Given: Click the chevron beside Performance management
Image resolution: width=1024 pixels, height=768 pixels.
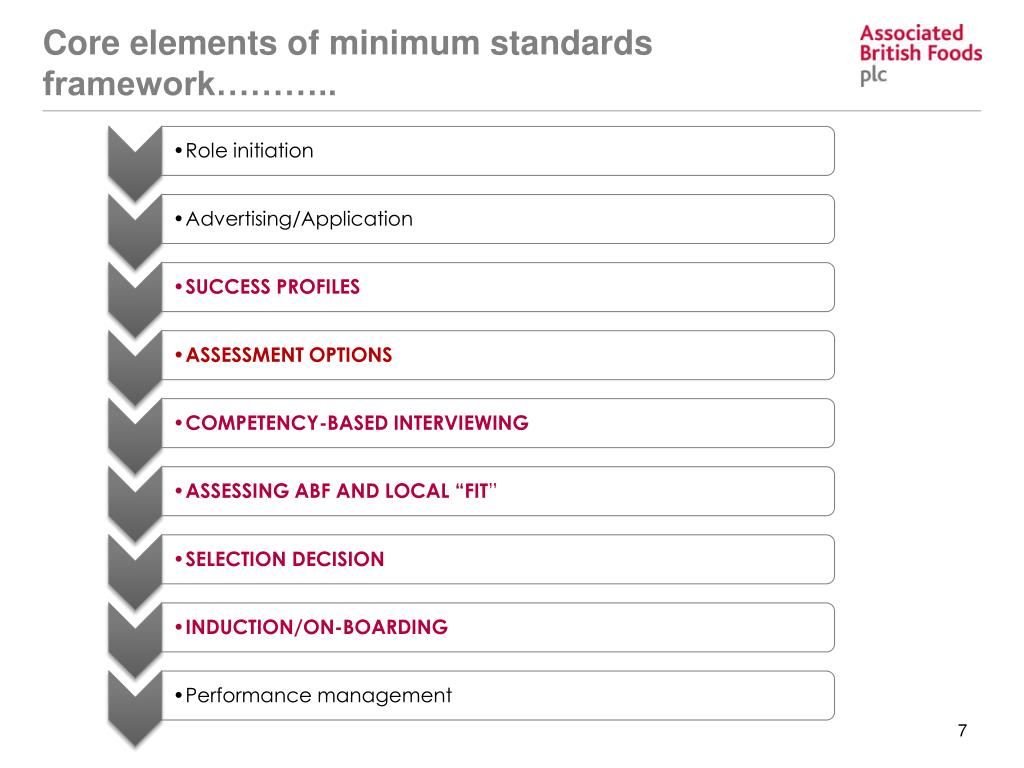Looking at the screenshot, I should pos(134,702).
